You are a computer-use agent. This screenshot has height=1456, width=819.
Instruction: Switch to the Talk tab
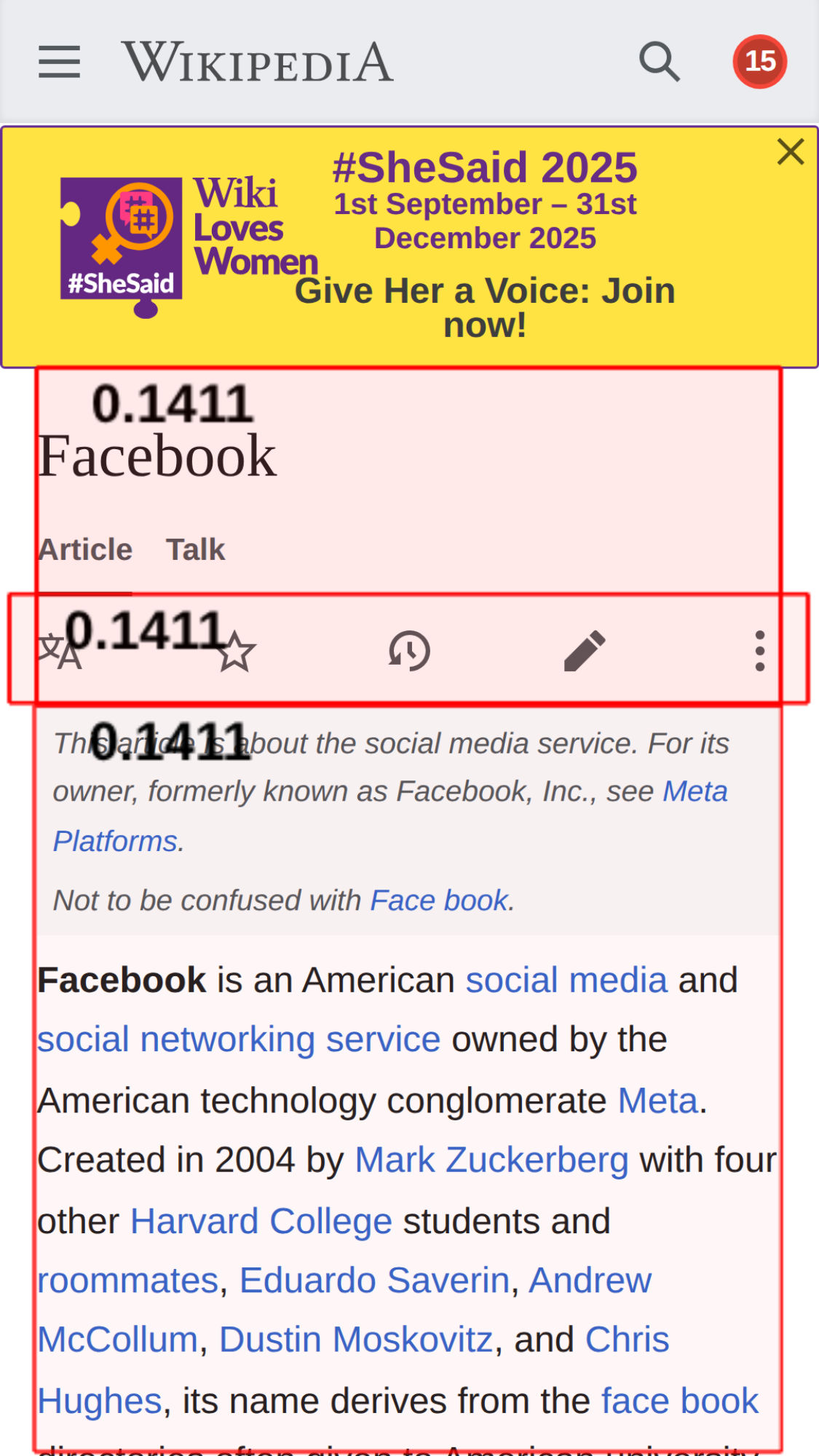click(x=195, y=550)
